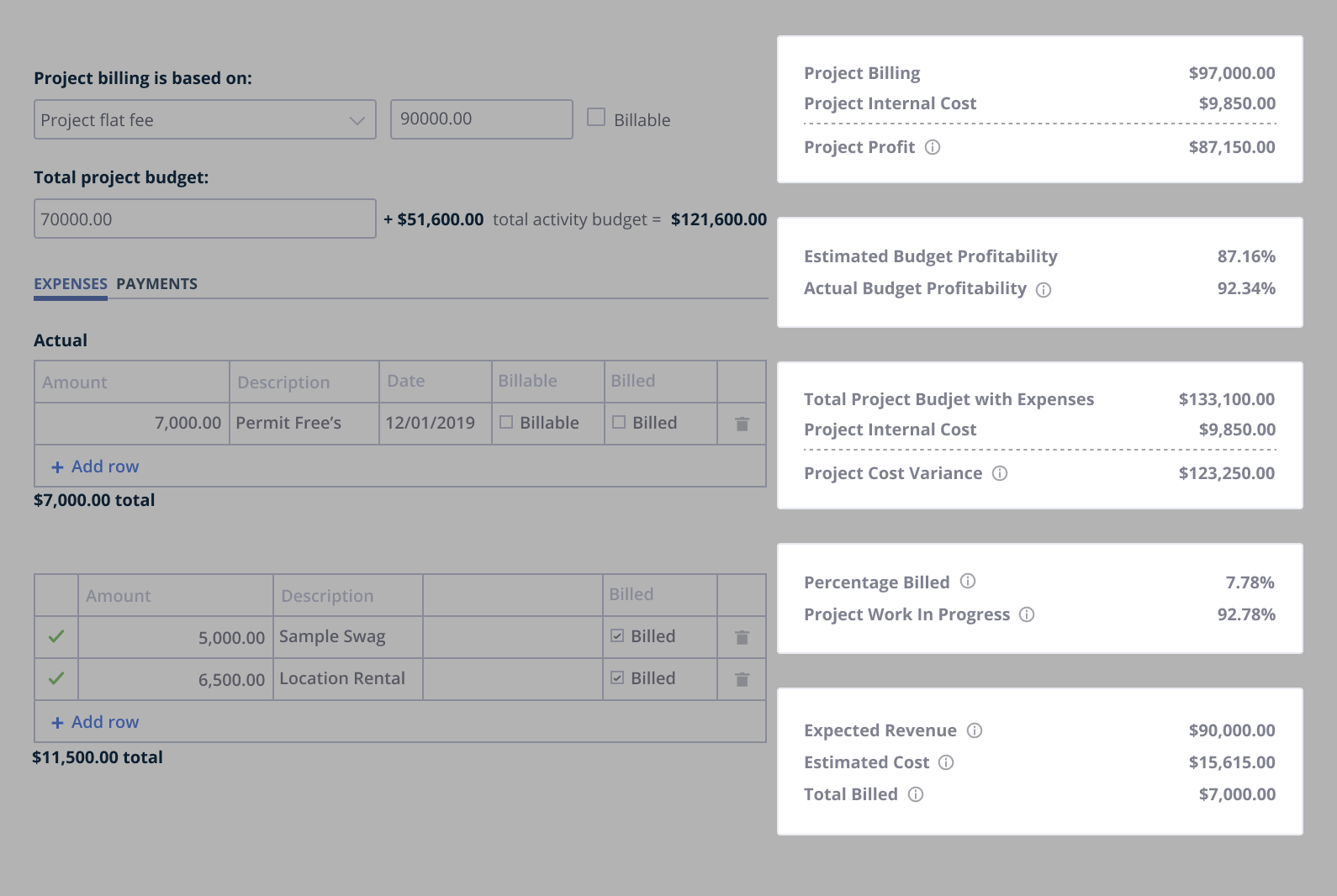
Task: Show info for Project Cost Variance
Action: click(x=1000, y=473)
